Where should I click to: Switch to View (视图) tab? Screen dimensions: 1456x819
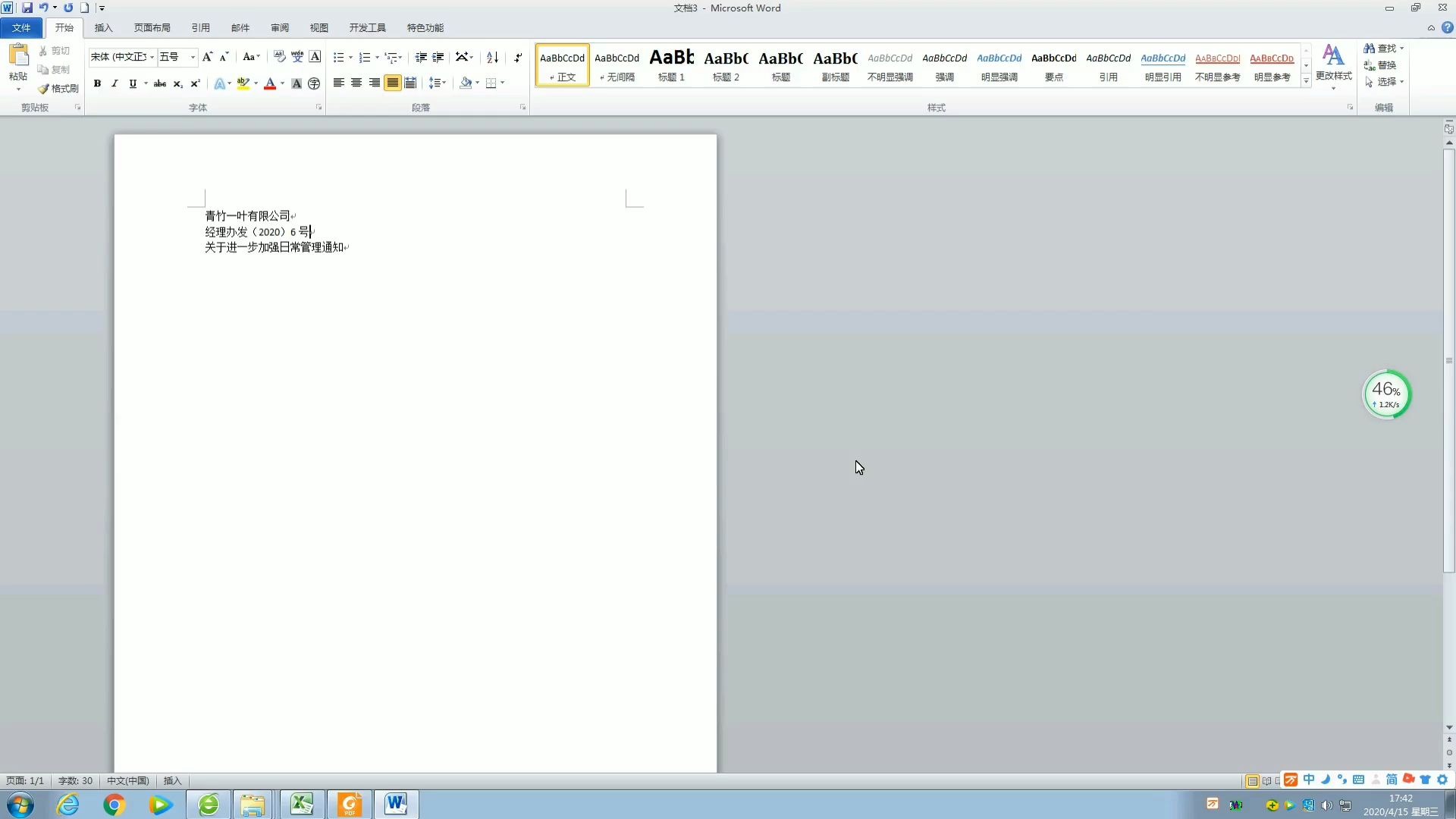point(319,28)
